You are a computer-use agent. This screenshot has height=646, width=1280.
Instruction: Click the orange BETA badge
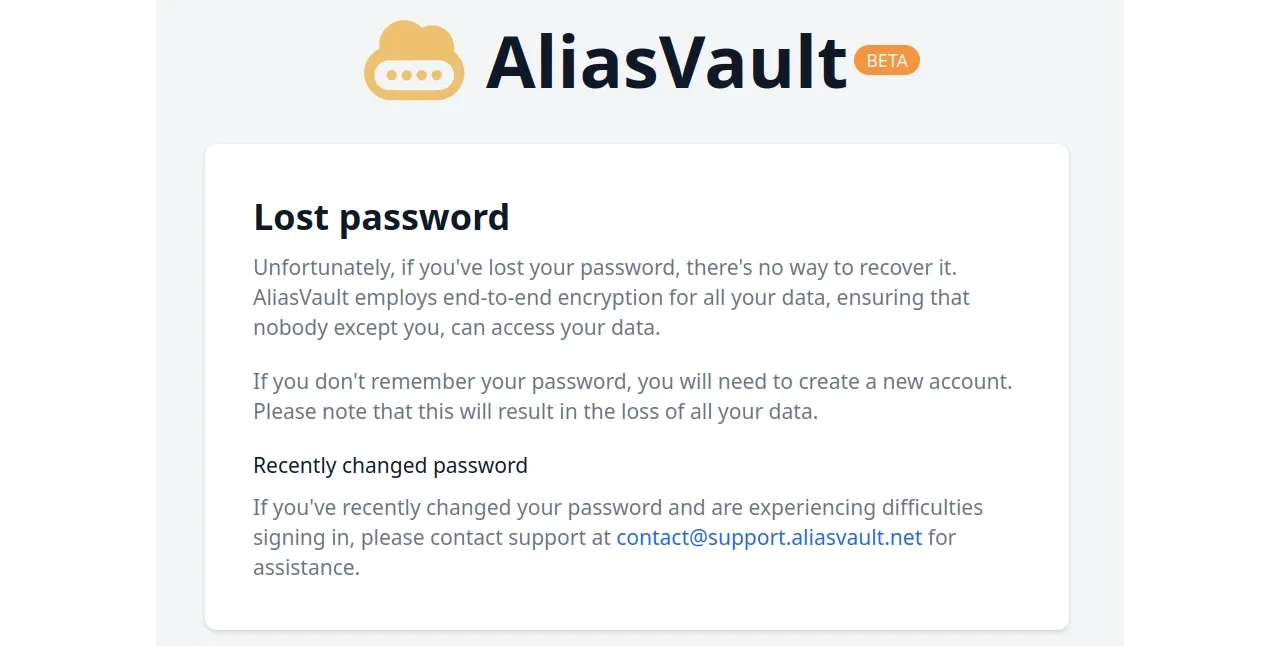886,61
